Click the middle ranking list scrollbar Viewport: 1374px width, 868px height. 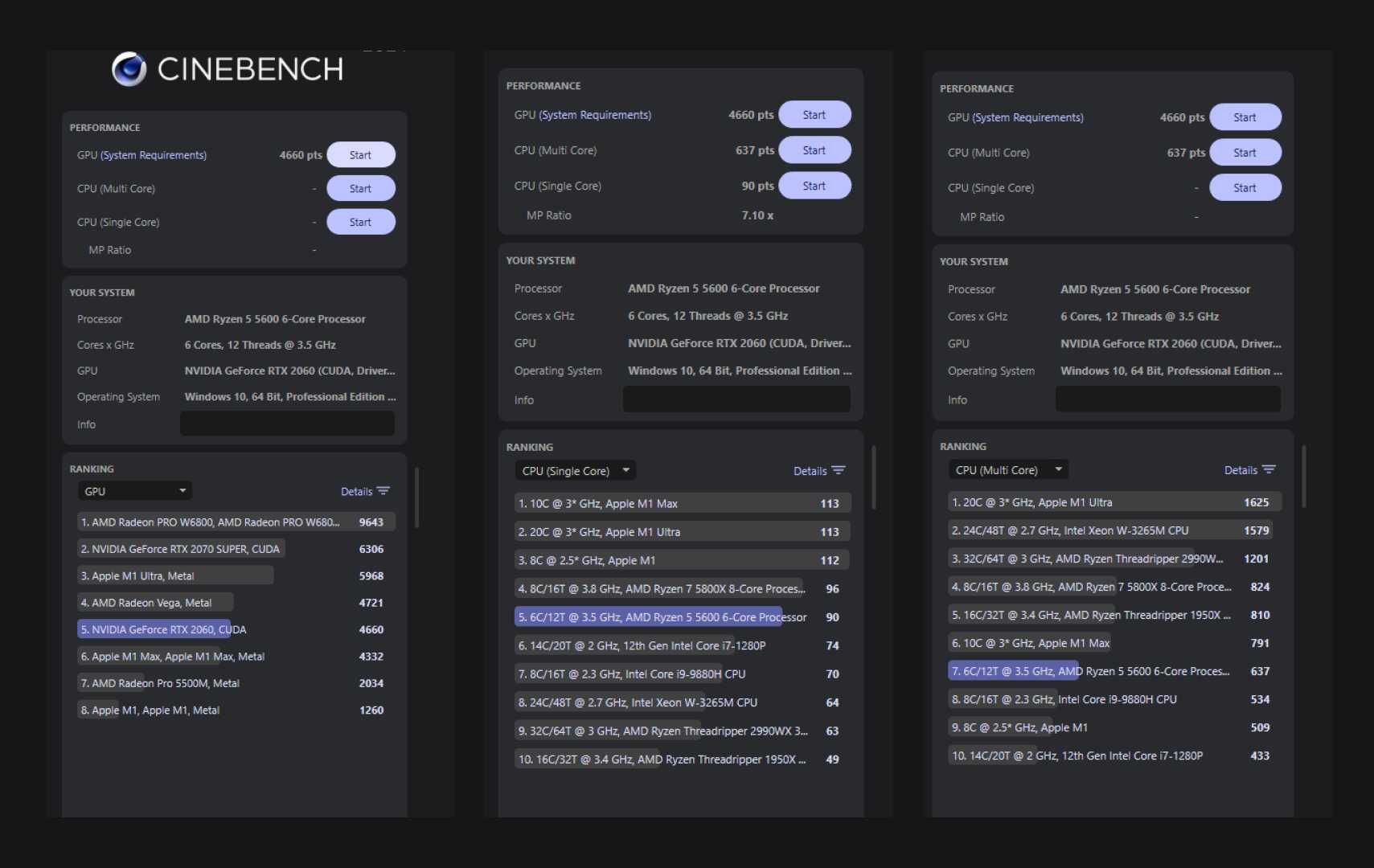pyautogui.click(x=874, y=477)
